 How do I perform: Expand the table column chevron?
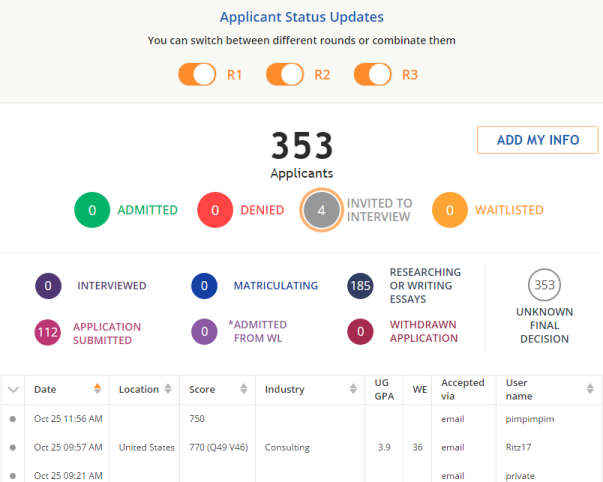[13, 389]
